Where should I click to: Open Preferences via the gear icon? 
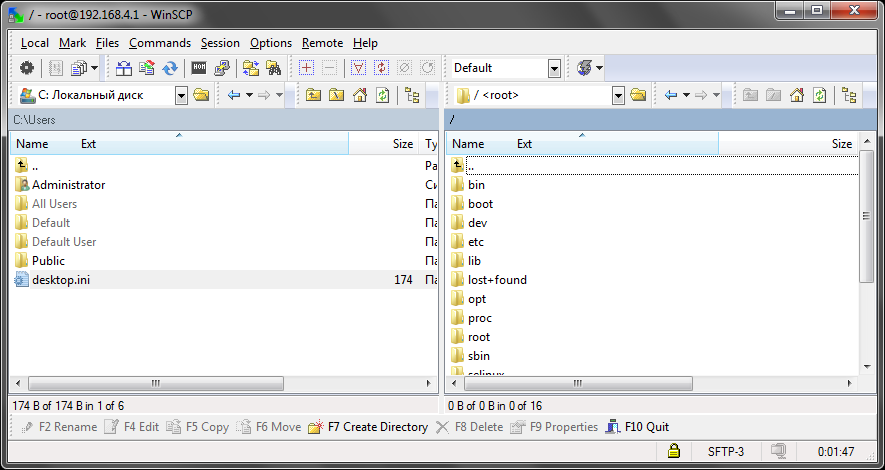coord(27,68)
